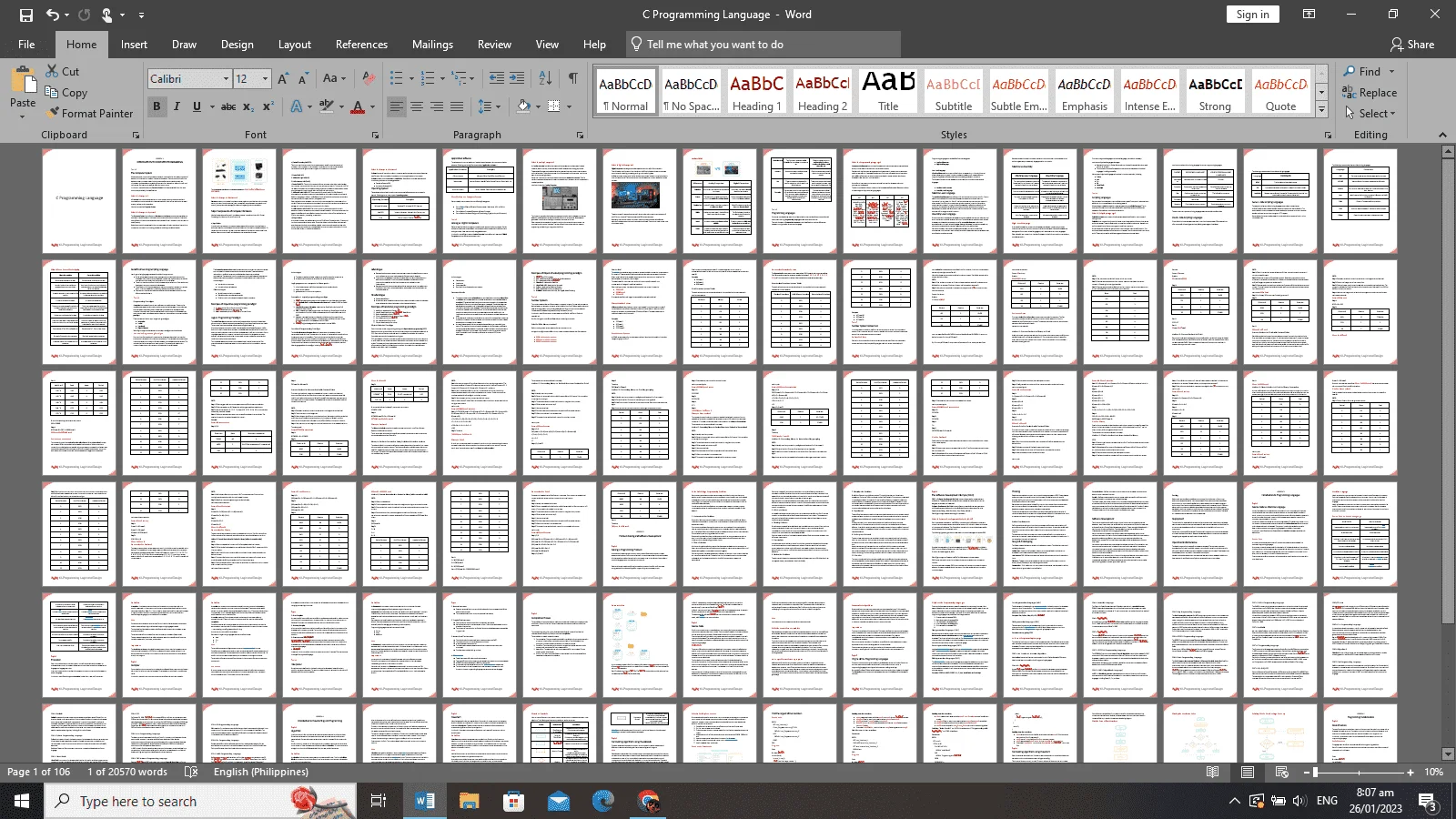Cut the selected content
Screen dimensions: 1456x819
tap(62, 71)
